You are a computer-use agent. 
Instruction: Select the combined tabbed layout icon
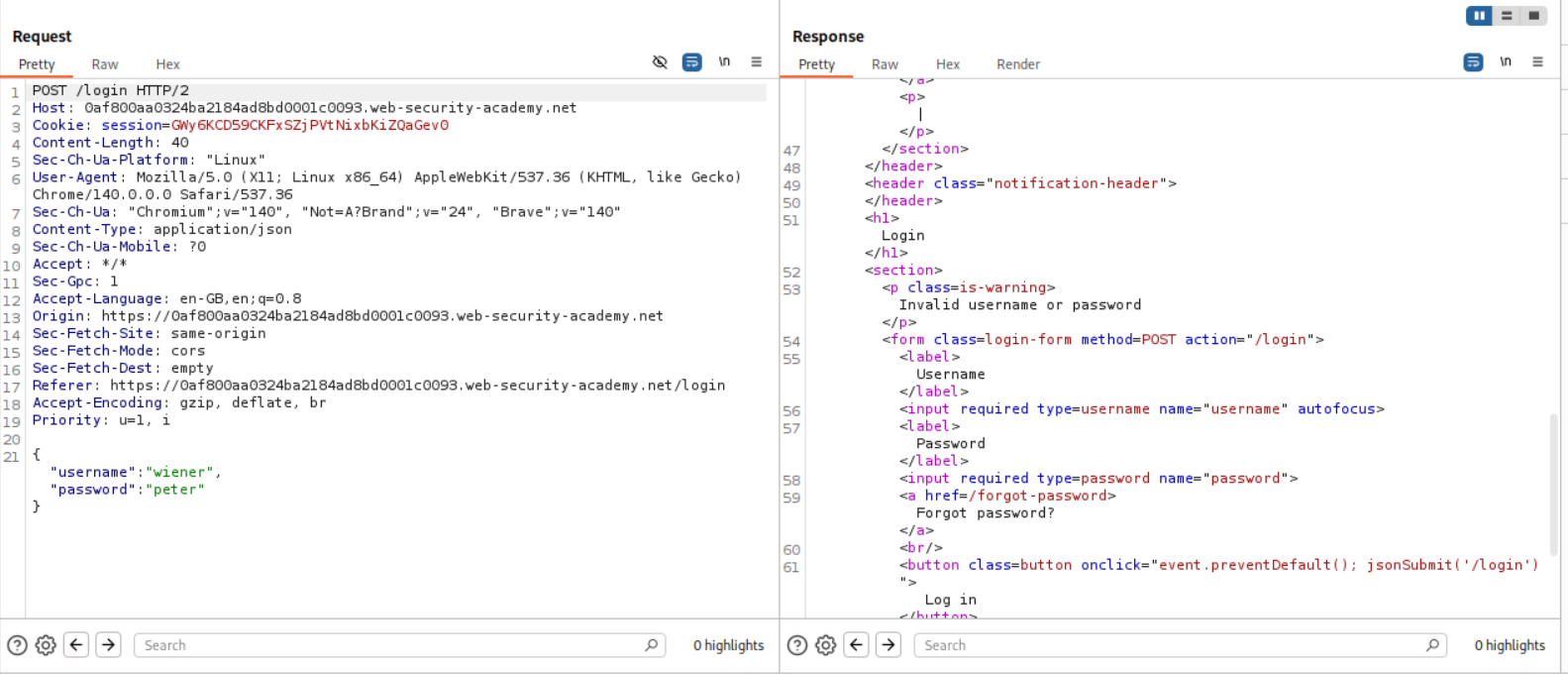point(1533,16)
